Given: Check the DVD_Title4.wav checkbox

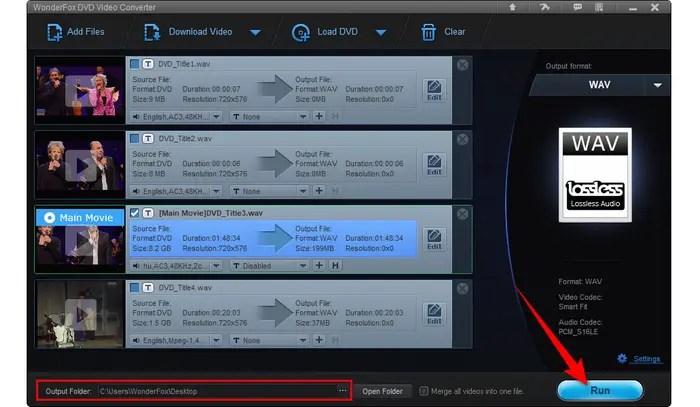Looking at the screenshot, I should (134, 287).
